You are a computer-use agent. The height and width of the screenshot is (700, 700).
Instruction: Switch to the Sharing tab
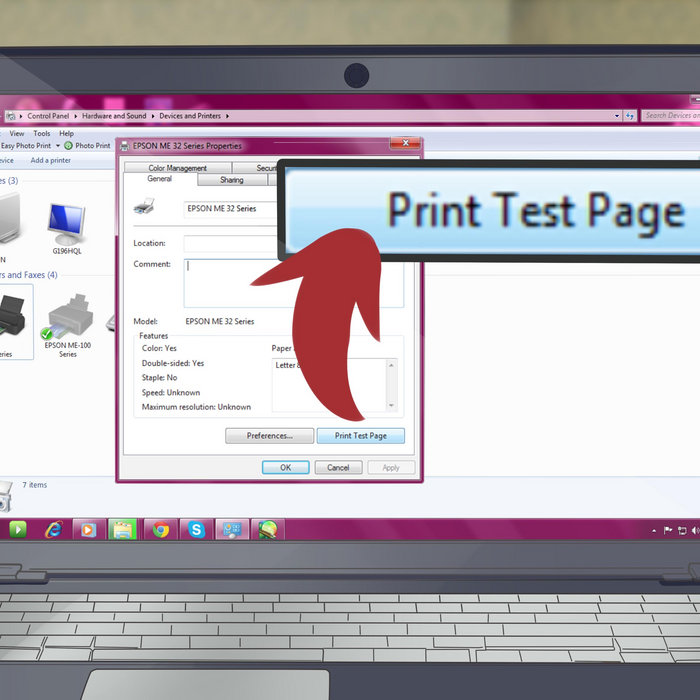coord(232,180)
